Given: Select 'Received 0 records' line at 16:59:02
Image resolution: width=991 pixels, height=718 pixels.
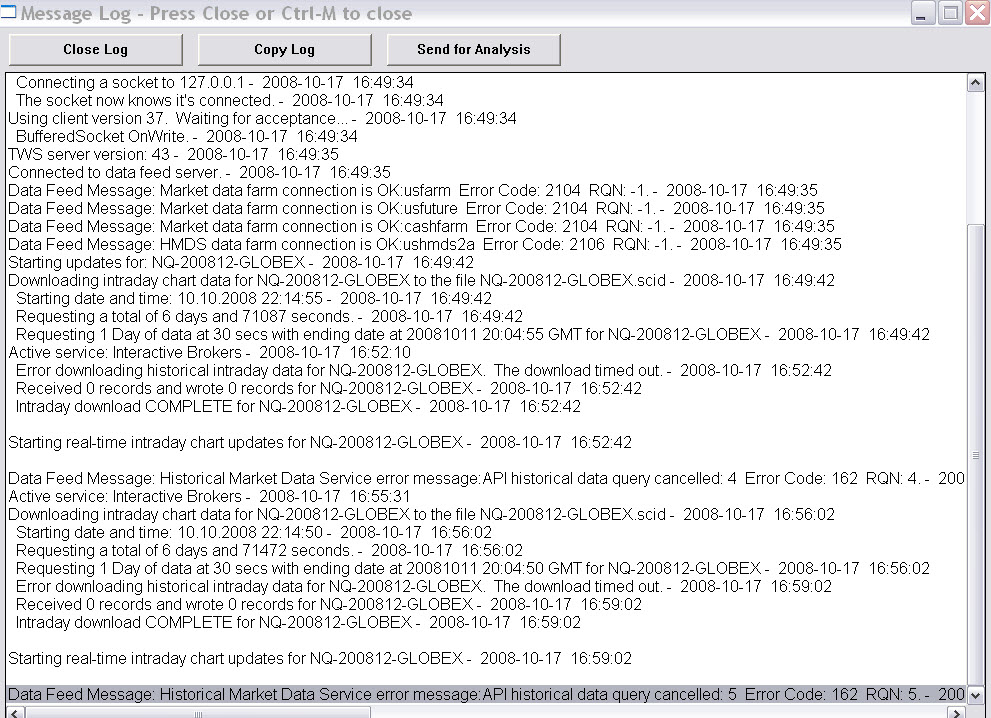Looking at the screenshot, I should coord(329,605).
